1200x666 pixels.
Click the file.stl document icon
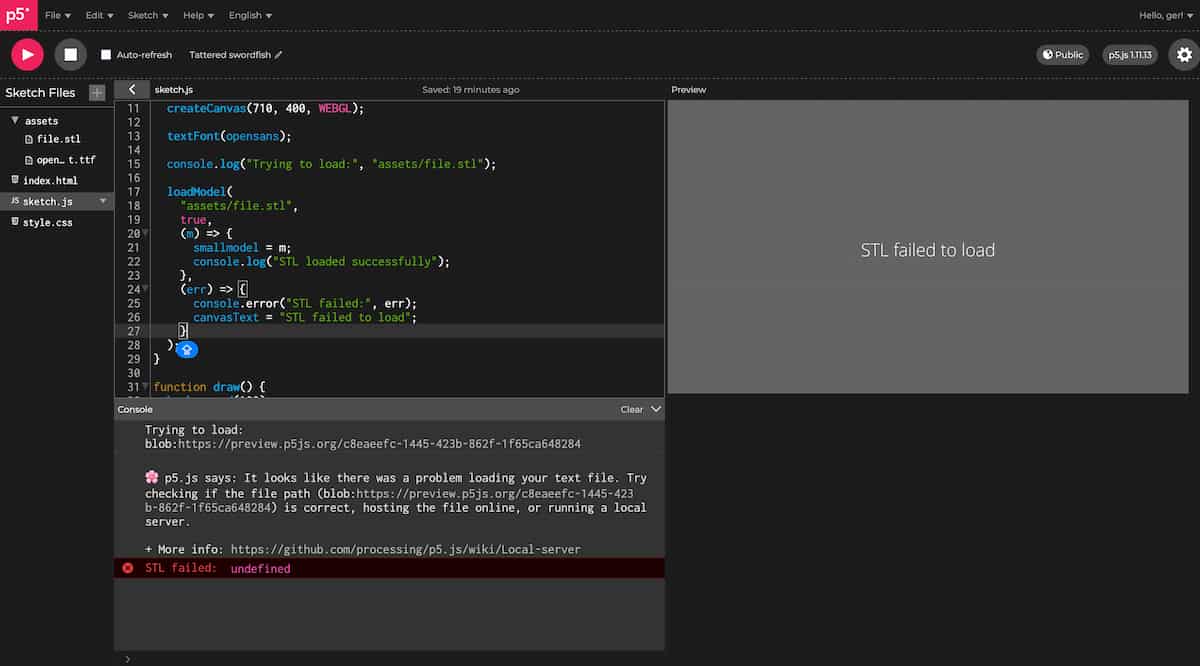coord(28,139)
